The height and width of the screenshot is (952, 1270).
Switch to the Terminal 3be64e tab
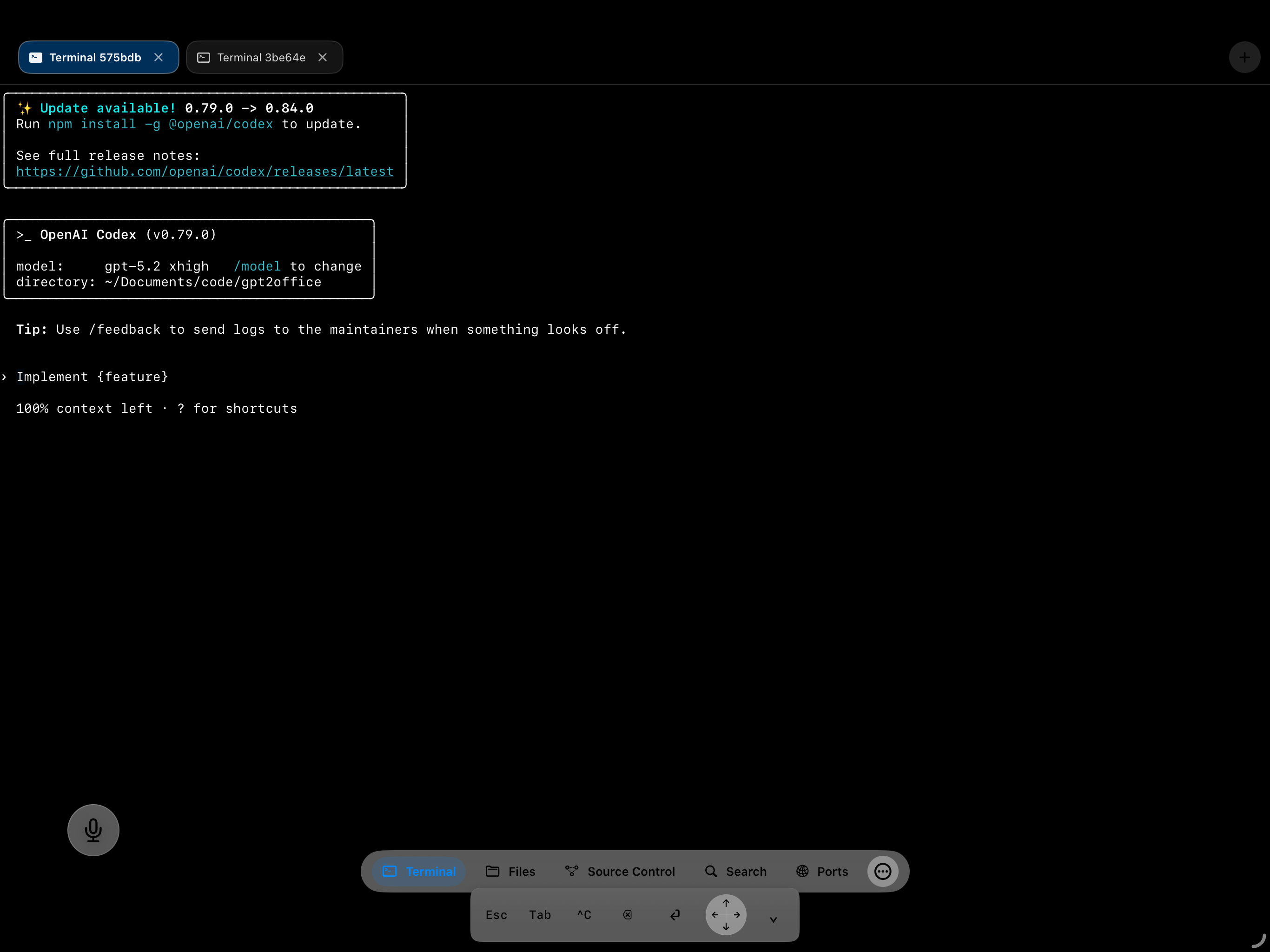click(264, 58)
